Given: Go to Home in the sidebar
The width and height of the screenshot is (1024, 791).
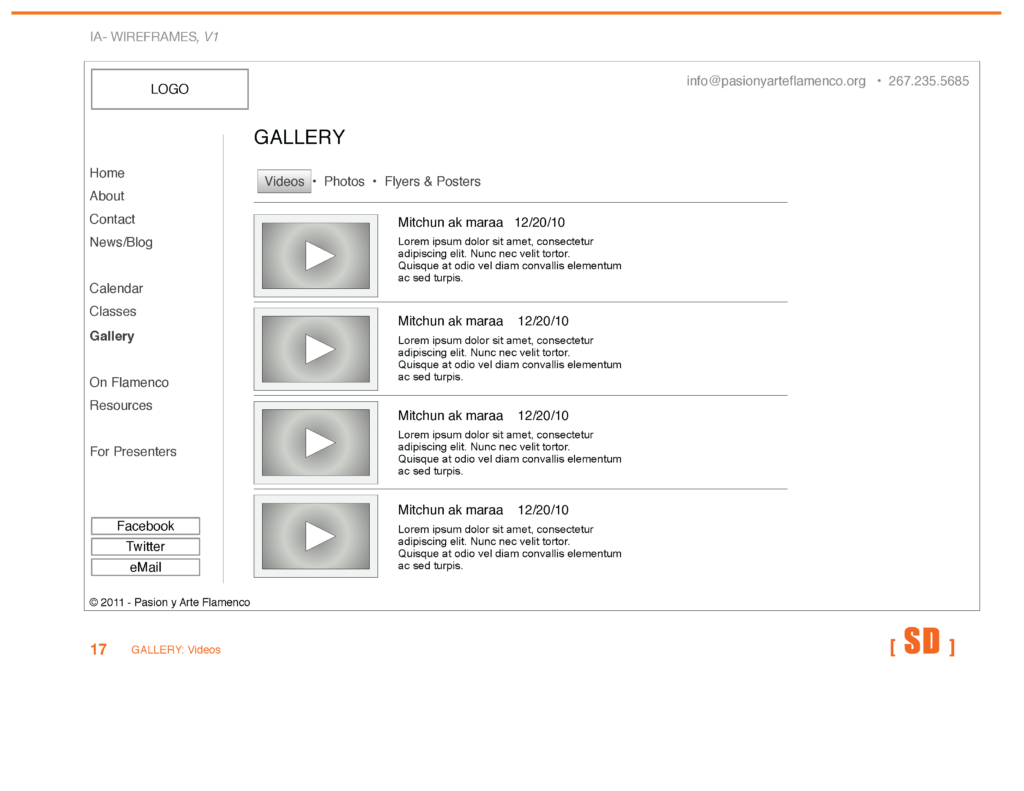Looking at the screenshot, I should (x=107, y=173).
